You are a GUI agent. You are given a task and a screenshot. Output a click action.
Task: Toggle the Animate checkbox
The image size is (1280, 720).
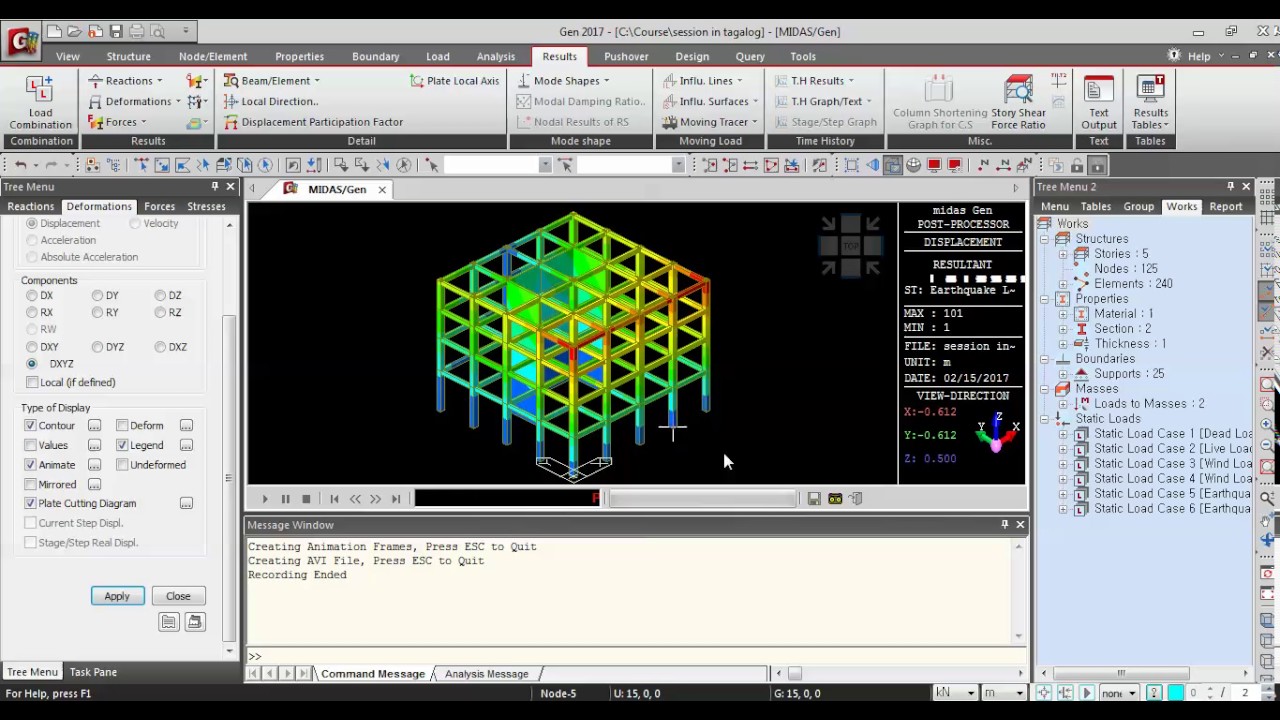tap(30, 464)
